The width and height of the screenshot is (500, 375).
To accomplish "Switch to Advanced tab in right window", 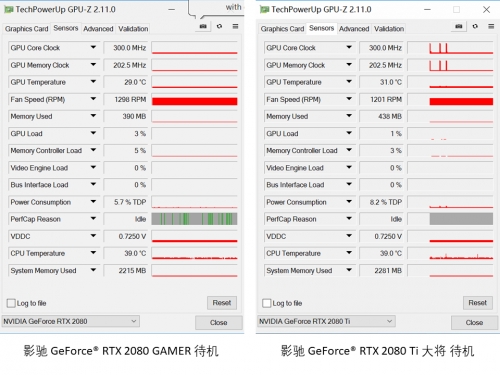I will pyautogui.click(x=354, y=29).
